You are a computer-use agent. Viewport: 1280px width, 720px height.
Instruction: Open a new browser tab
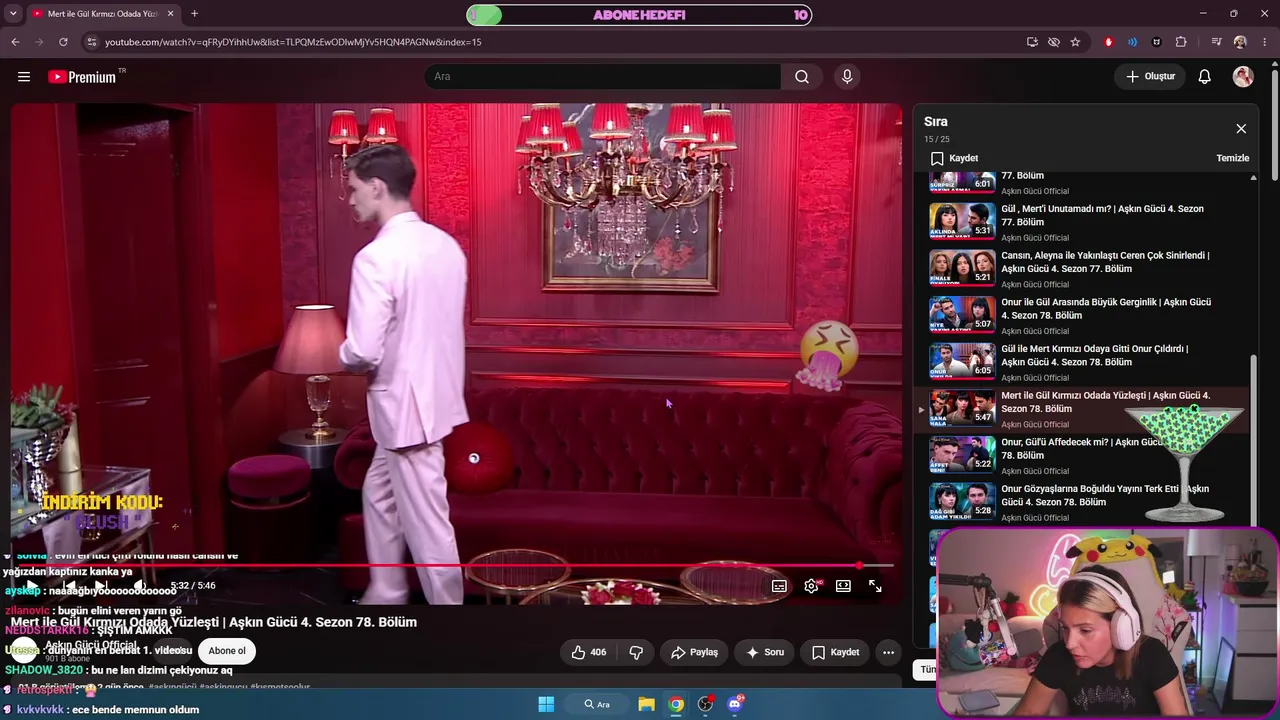pyautogui.click(x=194, y=14)
